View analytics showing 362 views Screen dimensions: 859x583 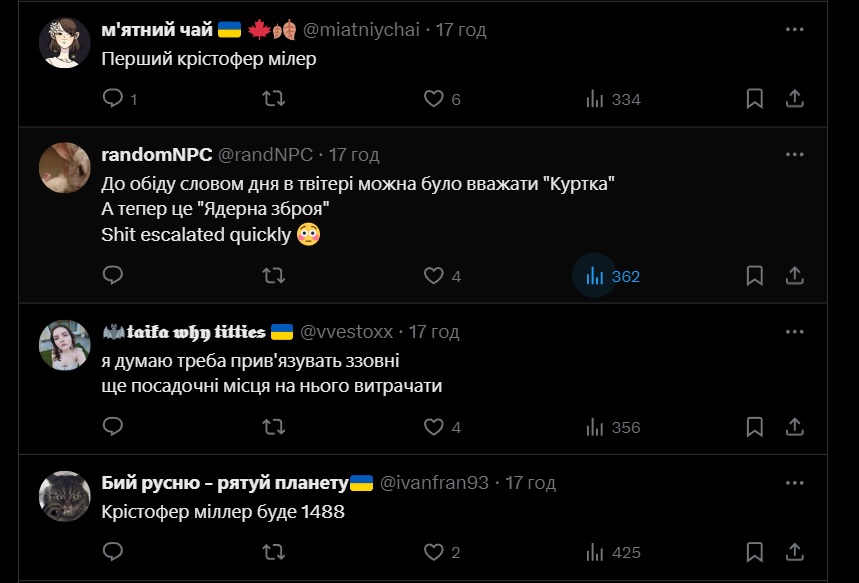coord(611,276)
